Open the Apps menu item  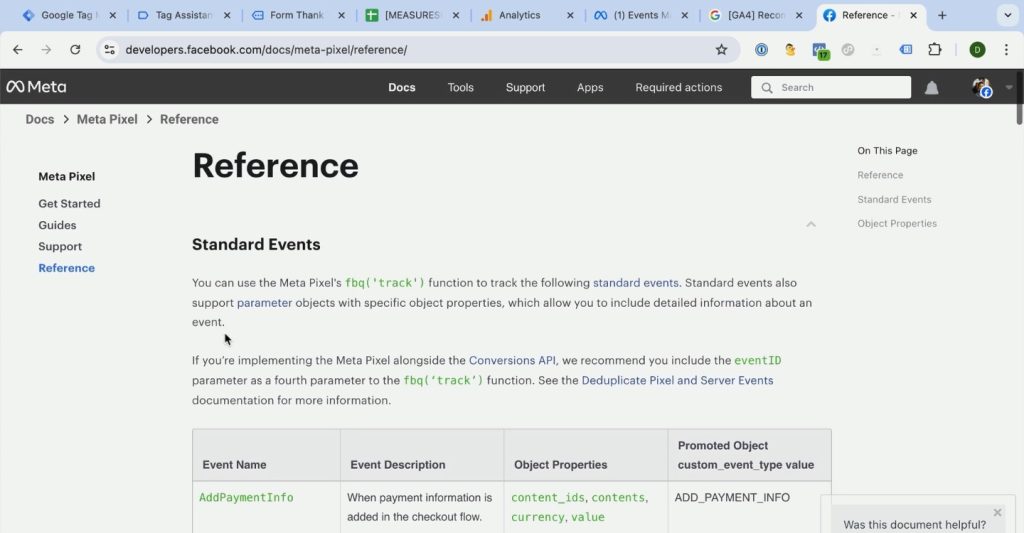(x=590, y=88)
